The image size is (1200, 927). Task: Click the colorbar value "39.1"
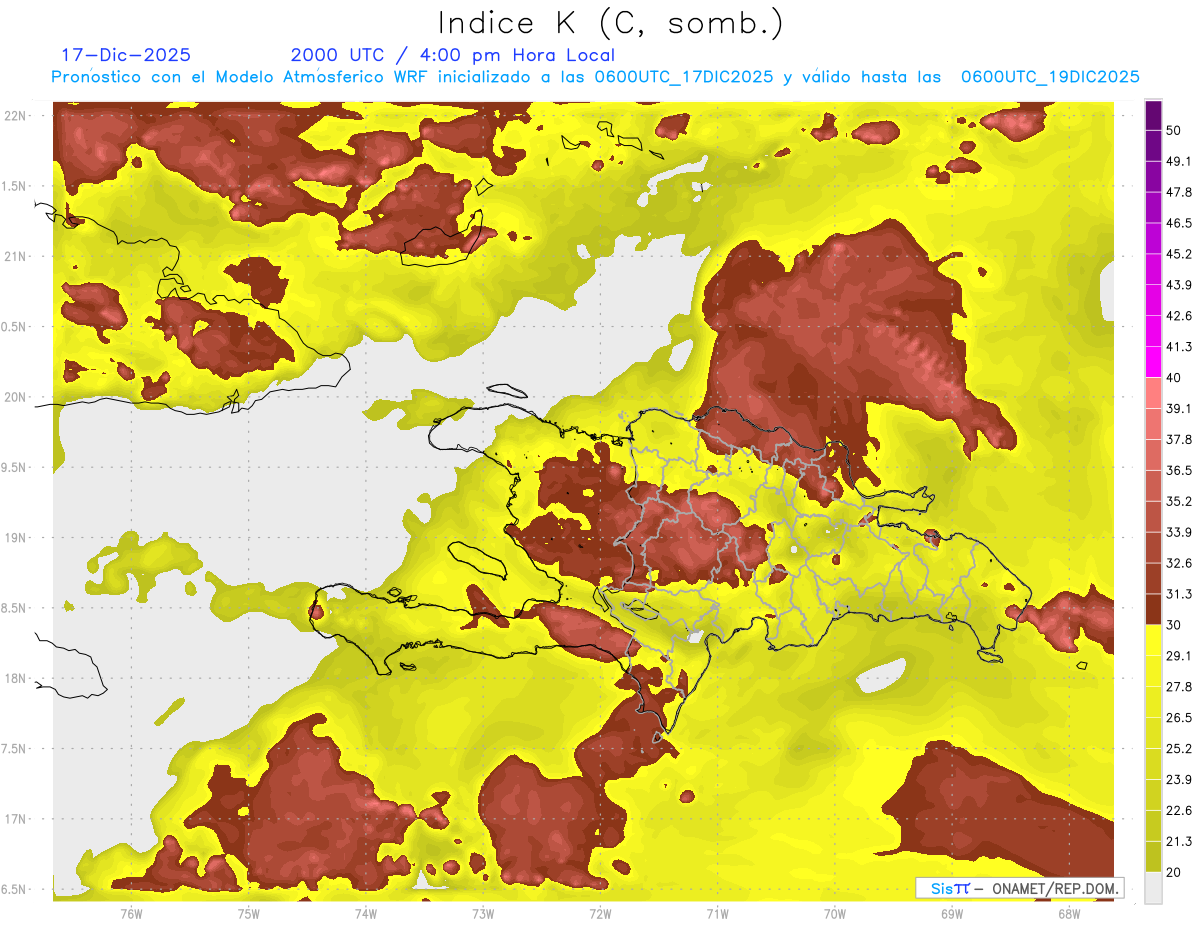(1179, 408)
